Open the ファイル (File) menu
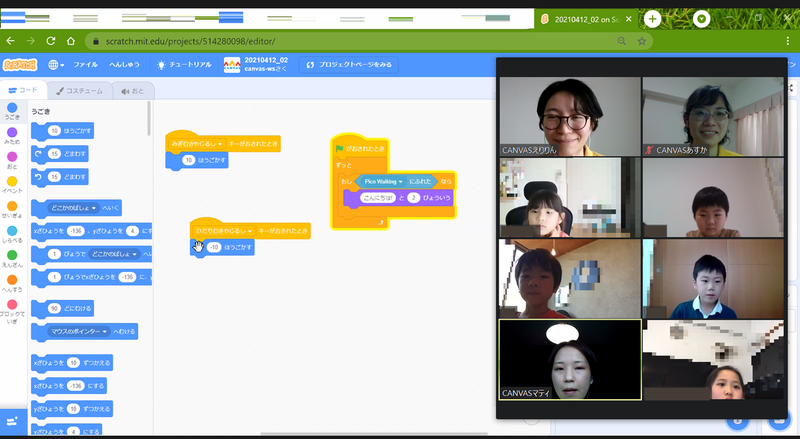The height and width of the screenshot is (439, 800). point(85,64)
